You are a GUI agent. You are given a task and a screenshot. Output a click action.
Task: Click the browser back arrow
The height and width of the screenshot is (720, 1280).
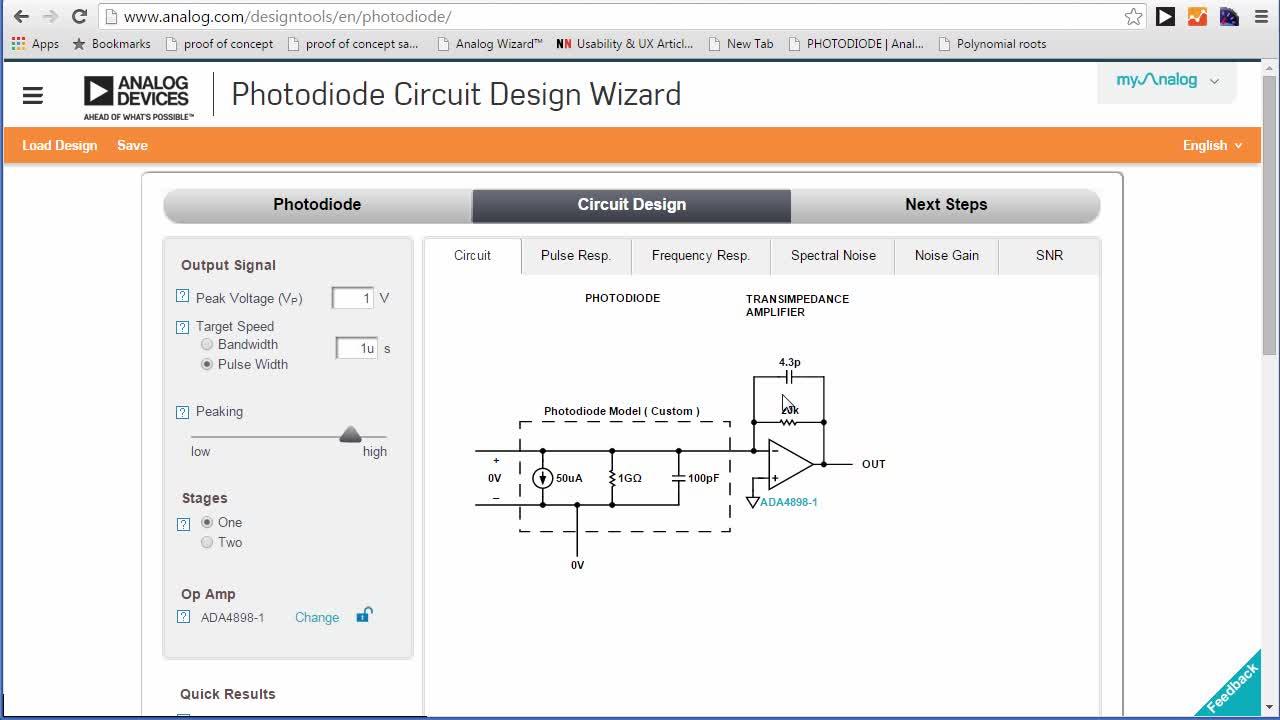[x=21, y=16]
